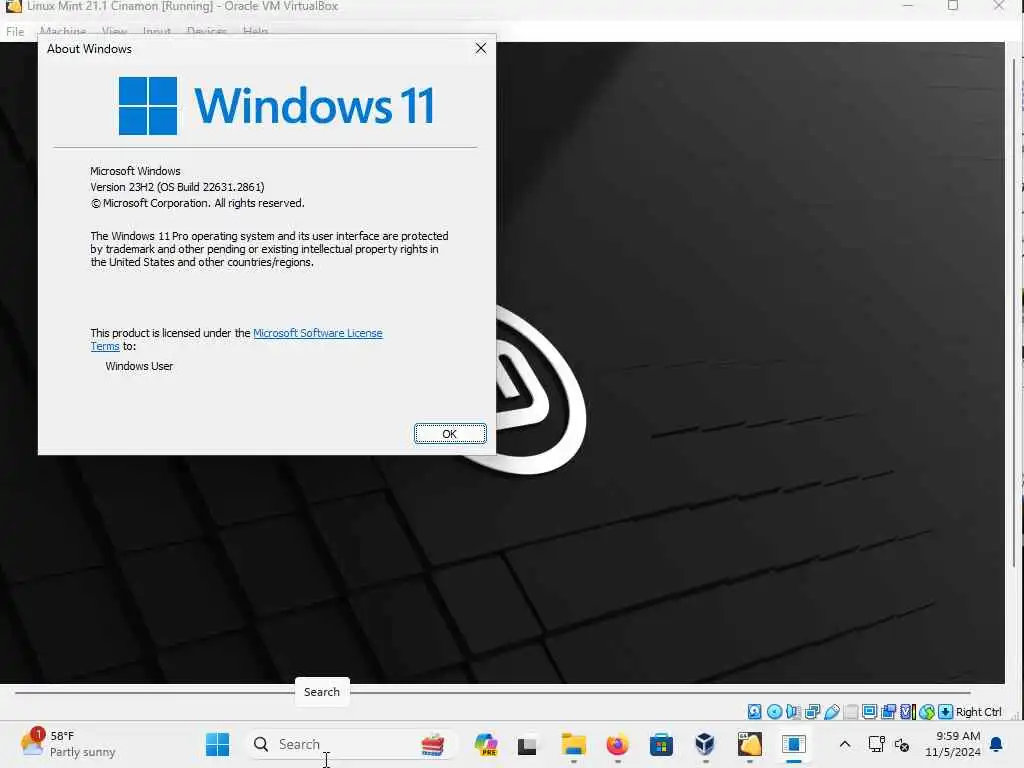
Task: Minimize the VirtualBox VM window
Action: 907,6
